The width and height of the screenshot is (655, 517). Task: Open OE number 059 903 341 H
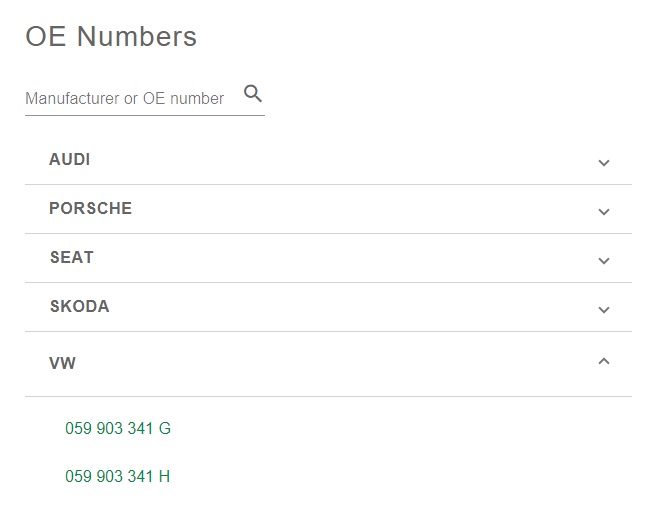coord(117,476)
